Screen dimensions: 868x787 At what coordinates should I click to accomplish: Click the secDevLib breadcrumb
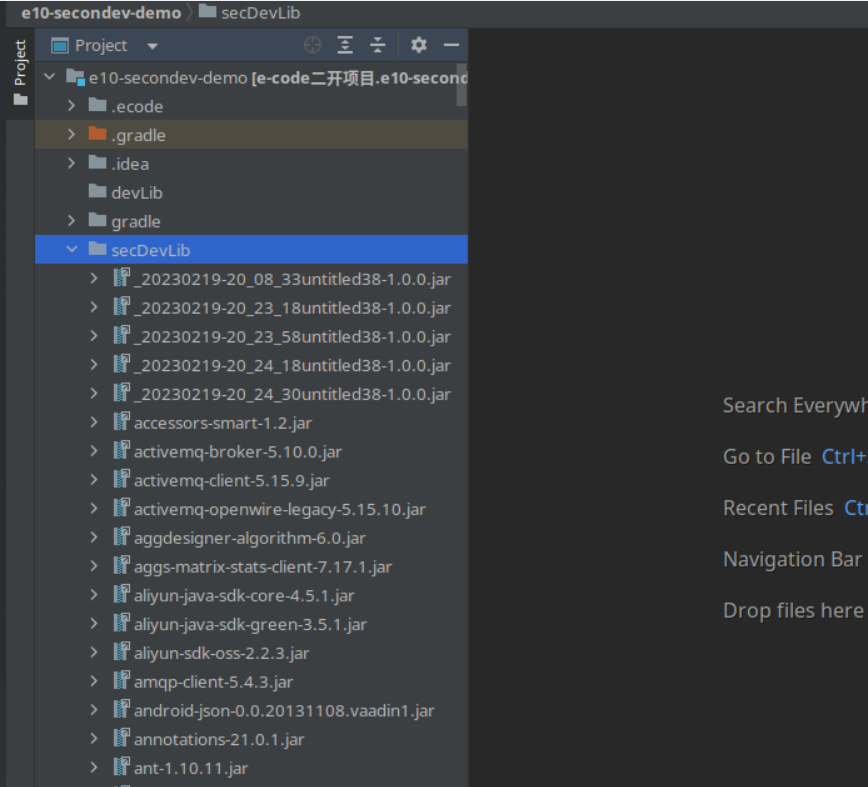click(260, 13)
